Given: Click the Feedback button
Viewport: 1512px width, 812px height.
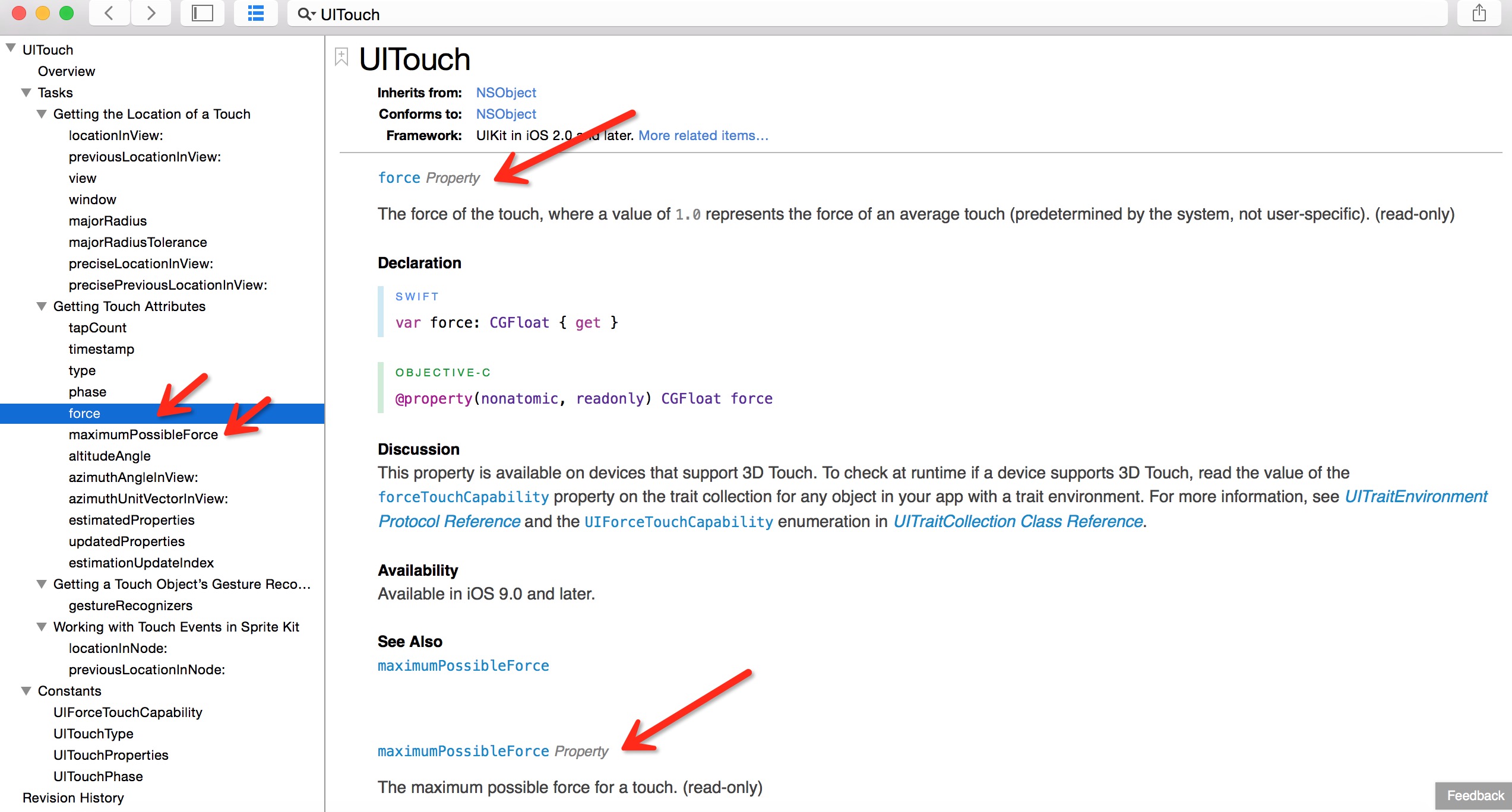Looking at the screenshot, I should pyautogui.click(x=1475, y=795).
